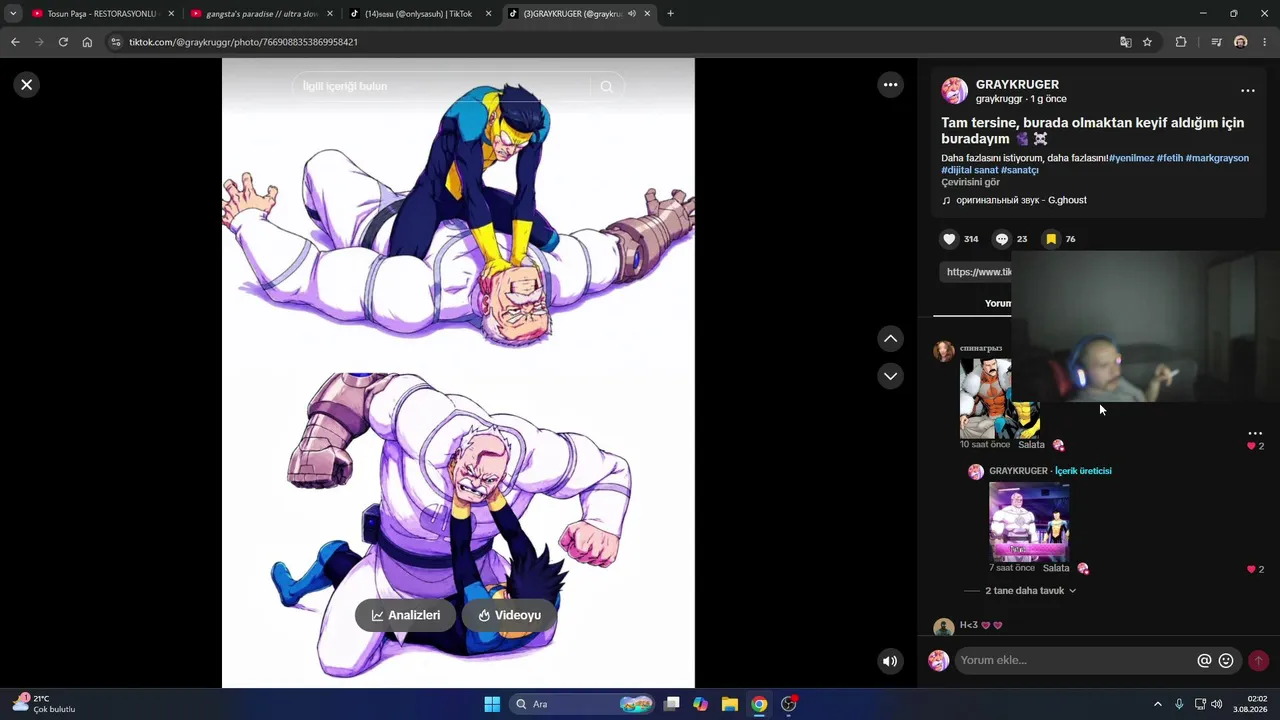Image resolution: width=1280 pixels, height=720 pixels.
Task: Open the post options three-dot menu
Action: point(1248,91)
